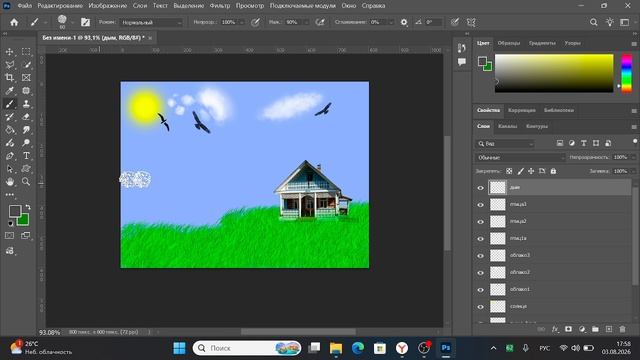640x360 pixels.
Task: Select the Horizontal Type tool
Action: coord(26,156)
